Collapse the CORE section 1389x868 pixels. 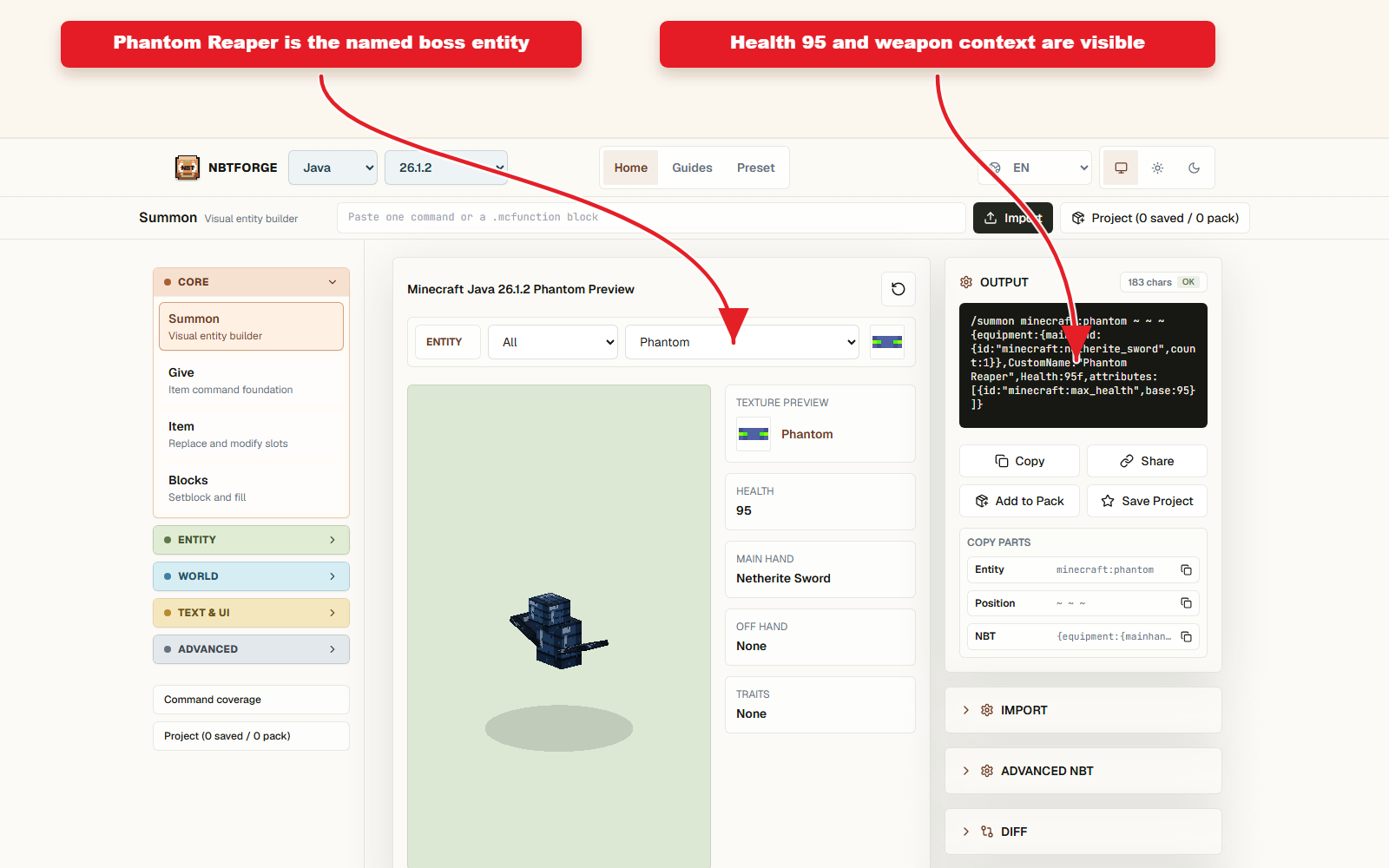coord(251,282)
